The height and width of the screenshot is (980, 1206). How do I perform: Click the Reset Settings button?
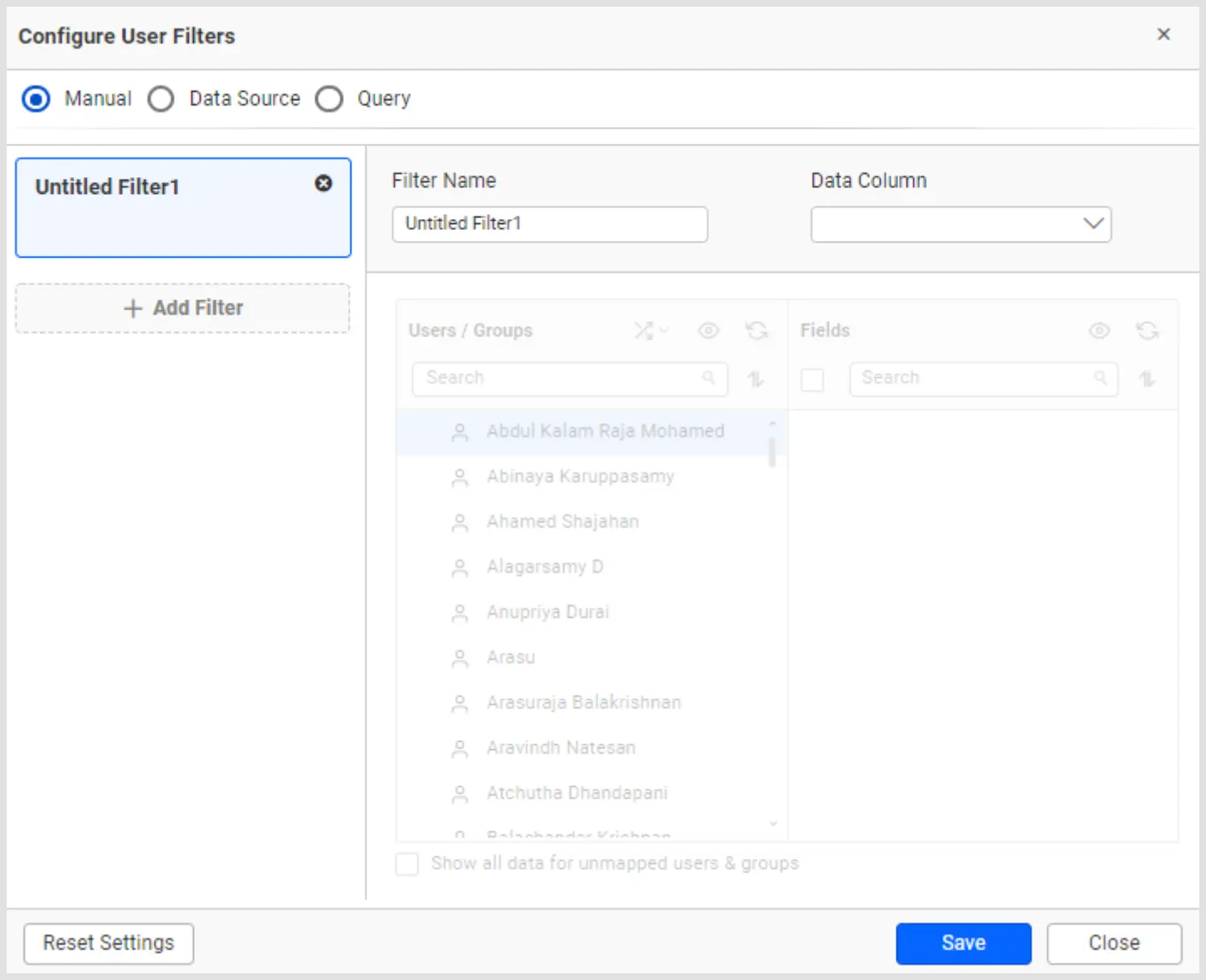click(x=108, y=942)
